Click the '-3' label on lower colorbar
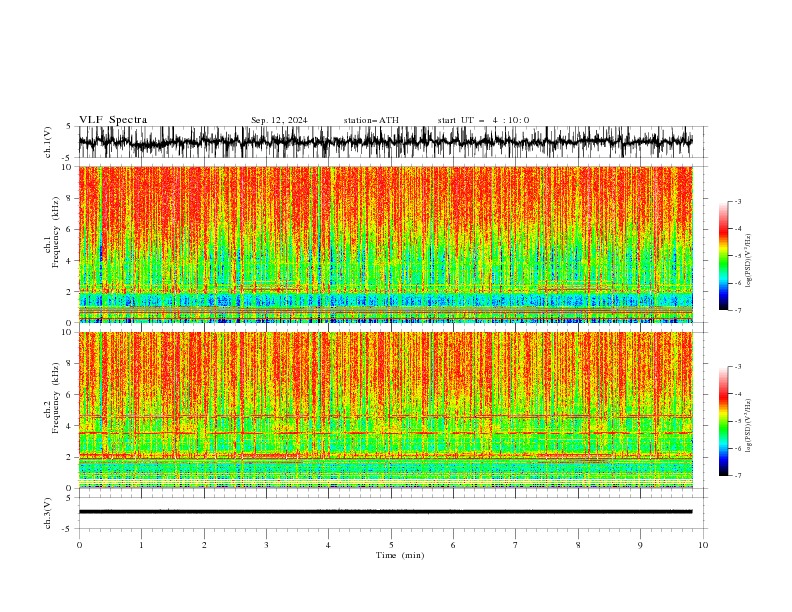 point(737,367)
